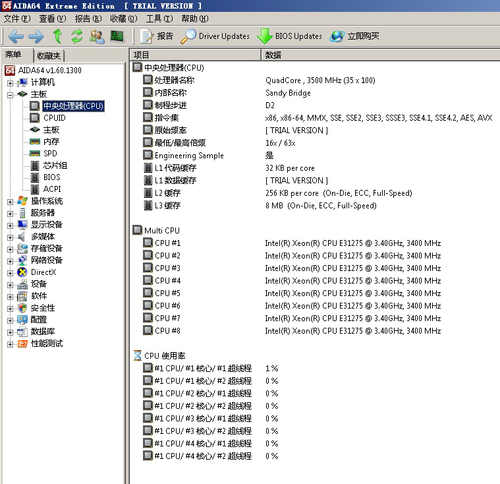Click the 性能测试 benchmark icon

pos(22,344)
